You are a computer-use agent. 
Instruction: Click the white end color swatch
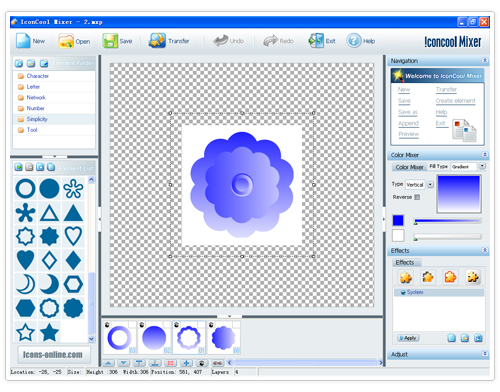pos(398,236)
